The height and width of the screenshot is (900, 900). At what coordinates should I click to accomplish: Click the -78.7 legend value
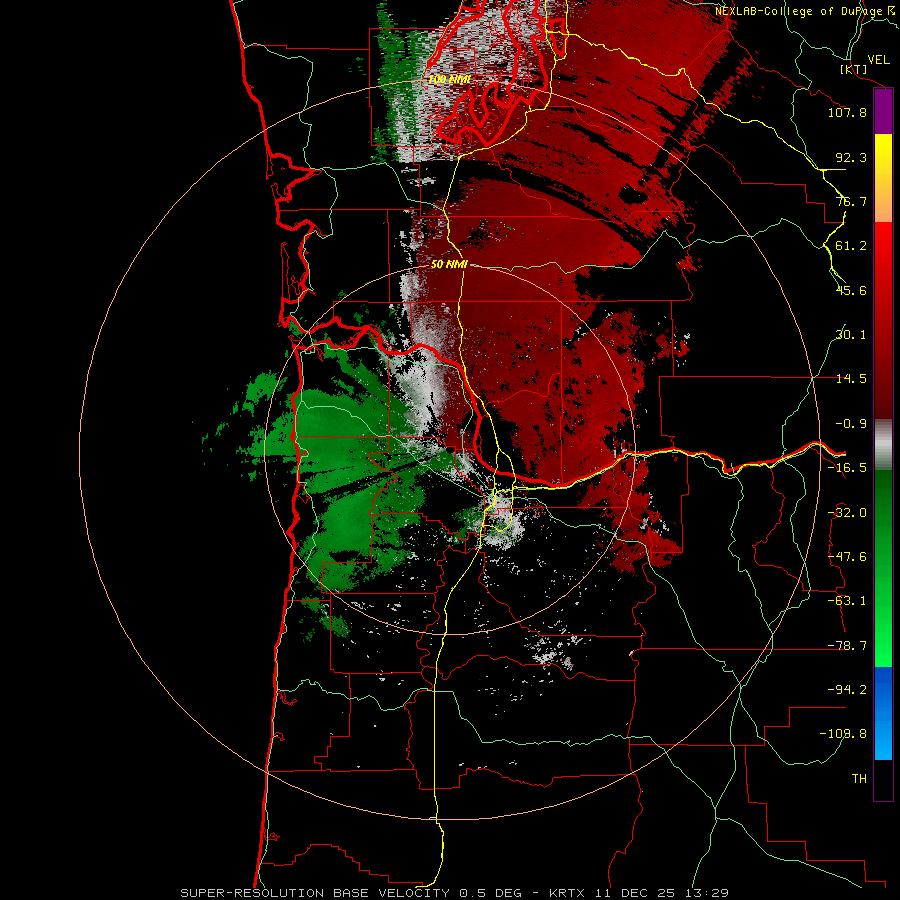[847, 646]
